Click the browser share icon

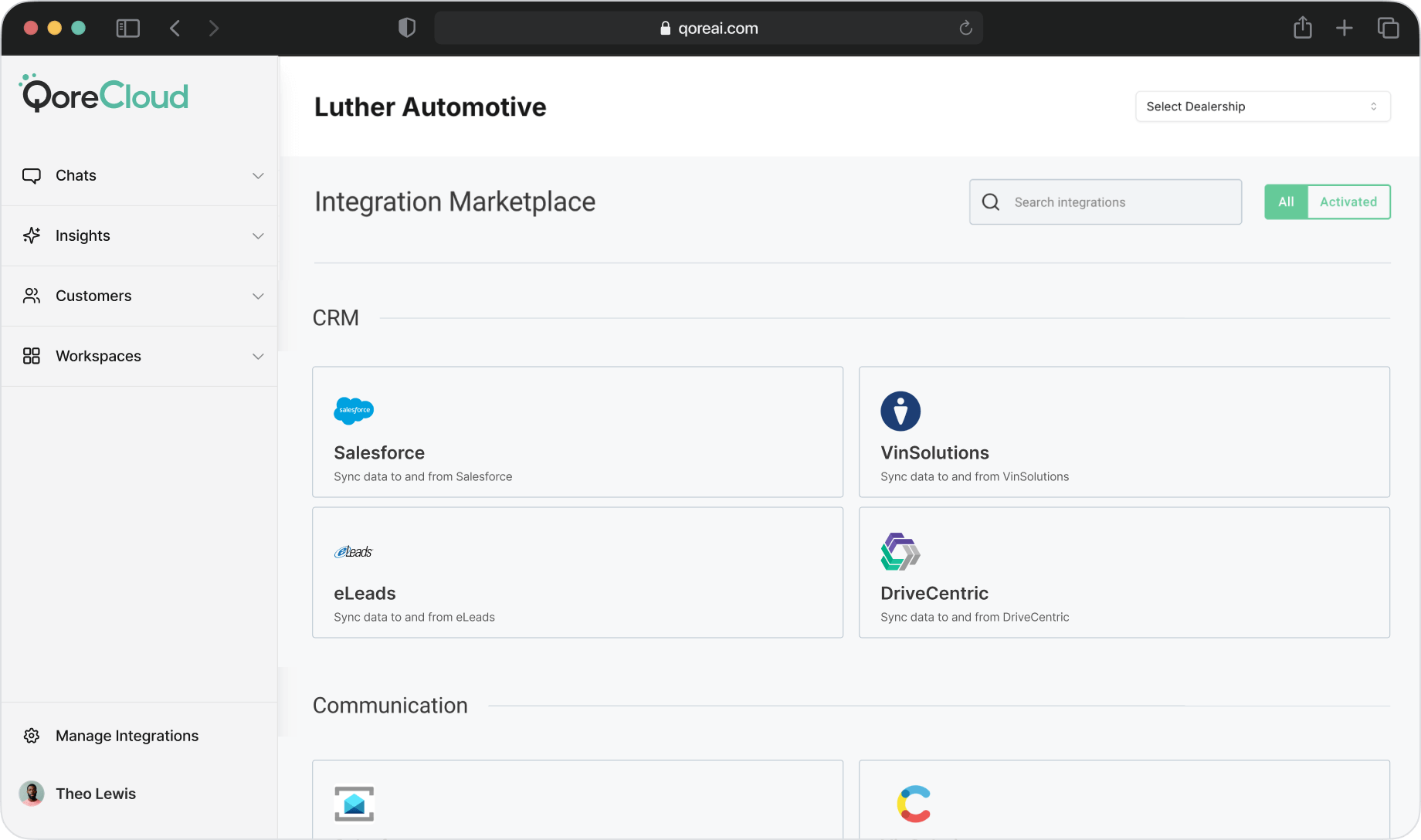coord(1302,29)
